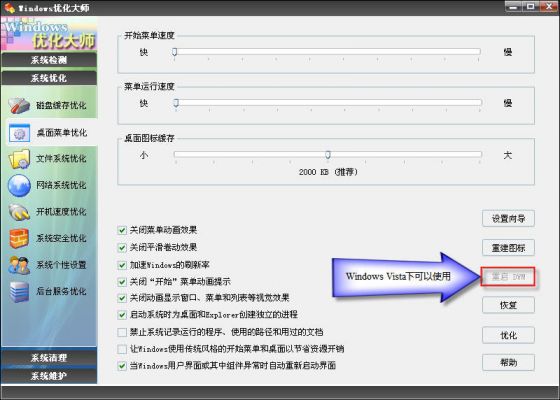Enable 禁止系统记录运行的程序 checkbox
Screen dimensions: 560x400
pos(122,332)
